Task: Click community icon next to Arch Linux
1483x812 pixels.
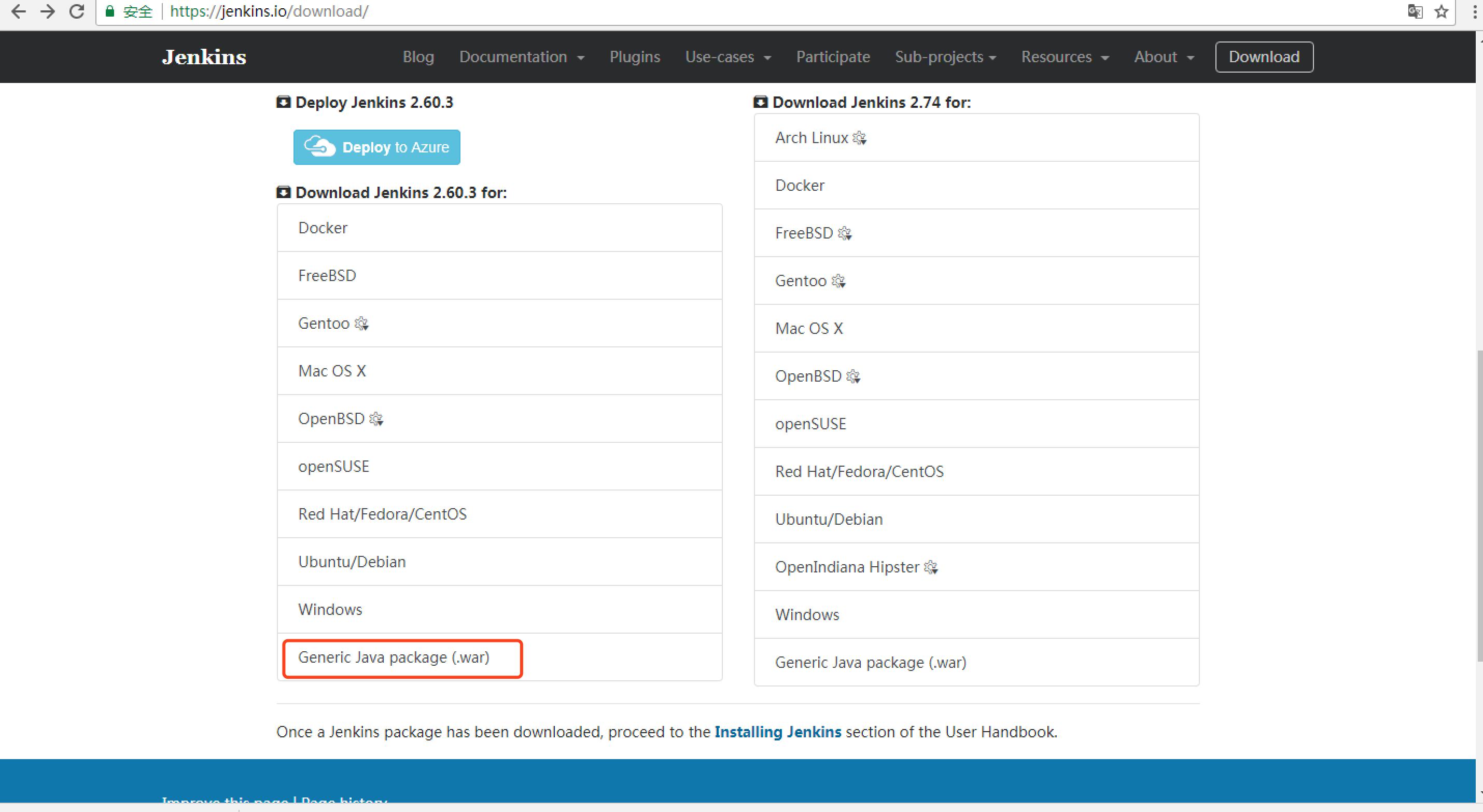Action: coord(860,138)
